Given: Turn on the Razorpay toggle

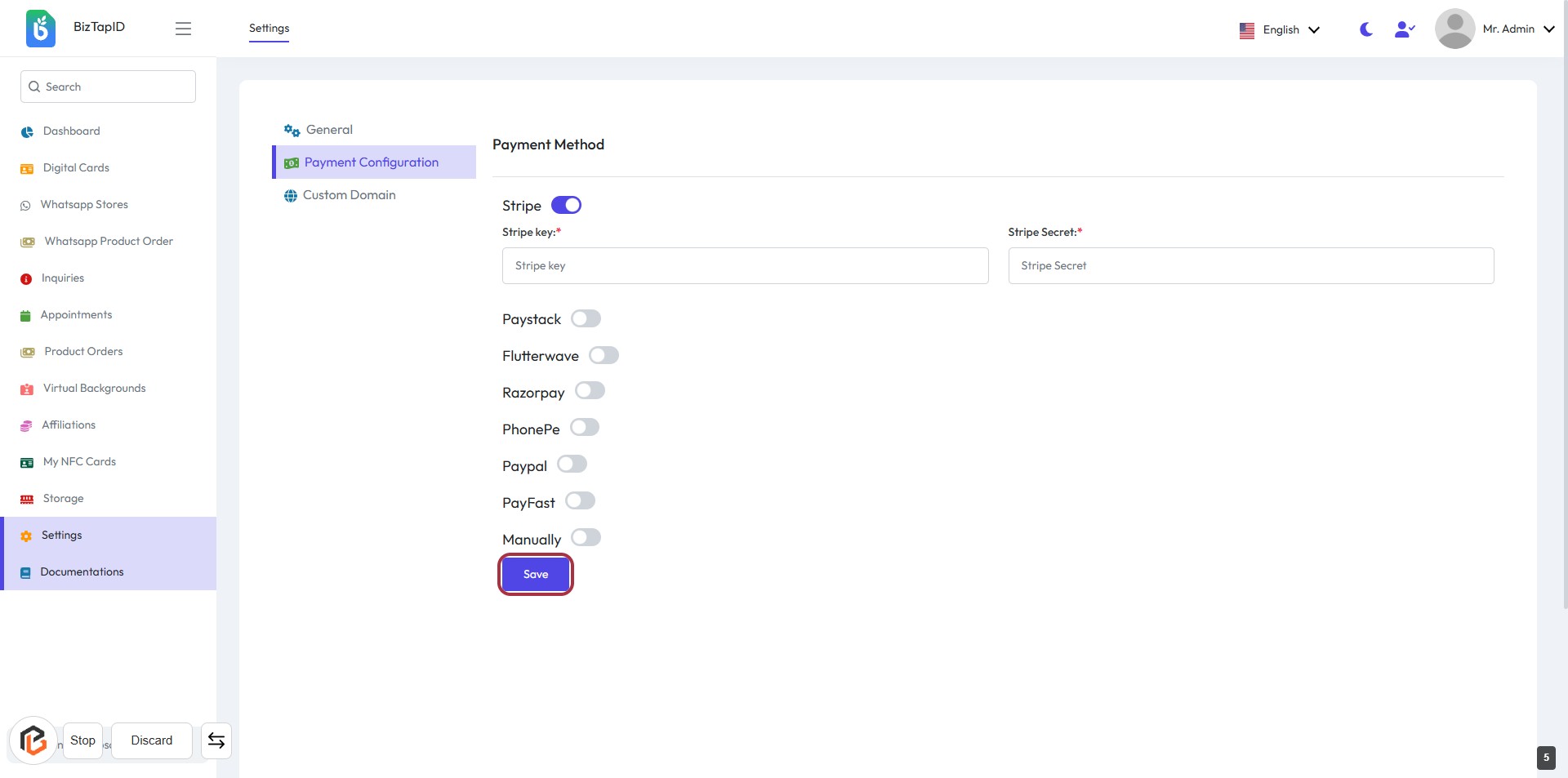Looking at the screenshot, I should pos(590,391).
